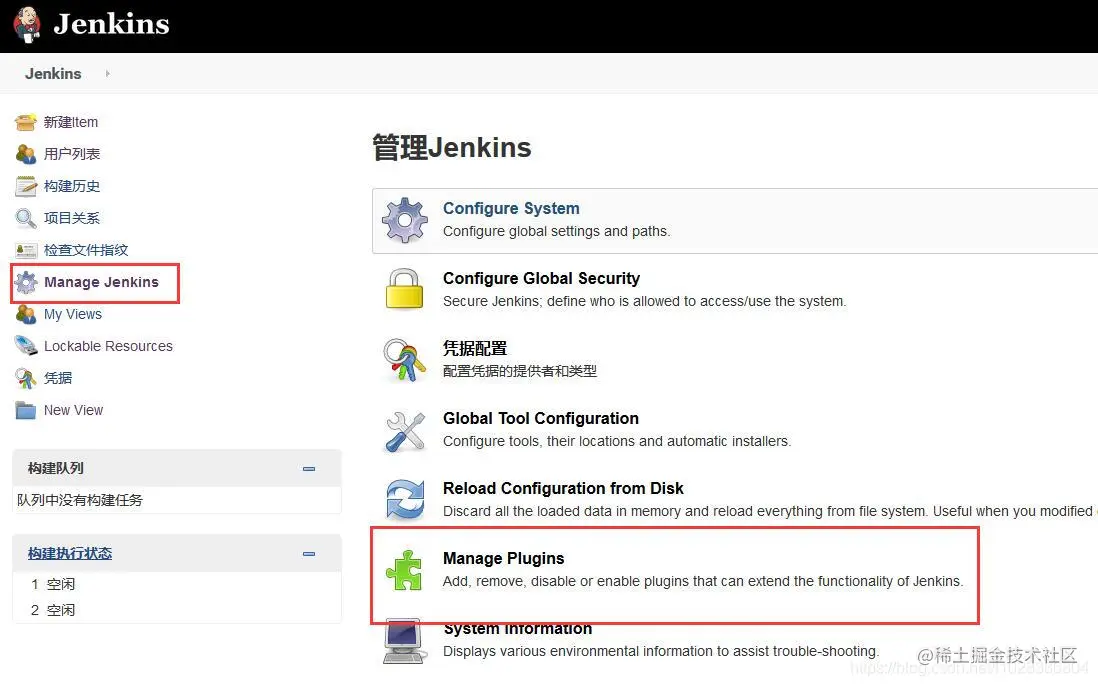Click 队列中没有构建任务 text
The width and height of the screenshot is (1098, 686).
(80, 500)
